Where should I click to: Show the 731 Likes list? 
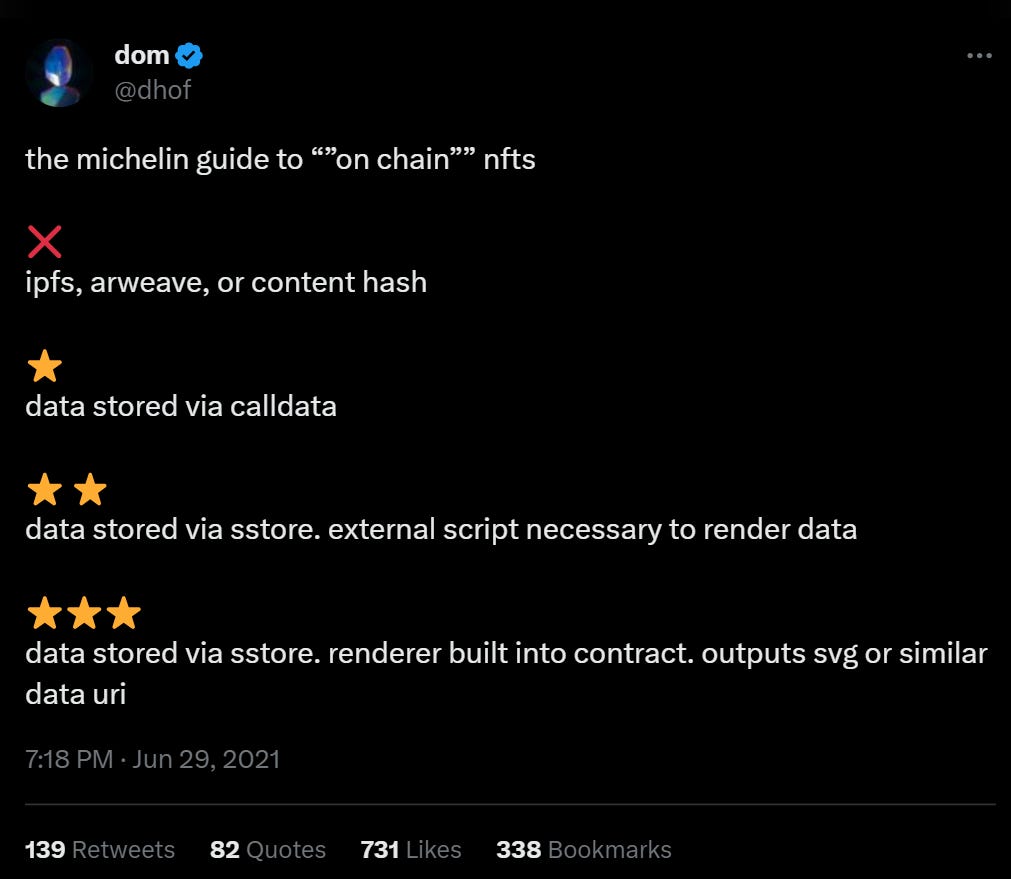click(411, 850)
